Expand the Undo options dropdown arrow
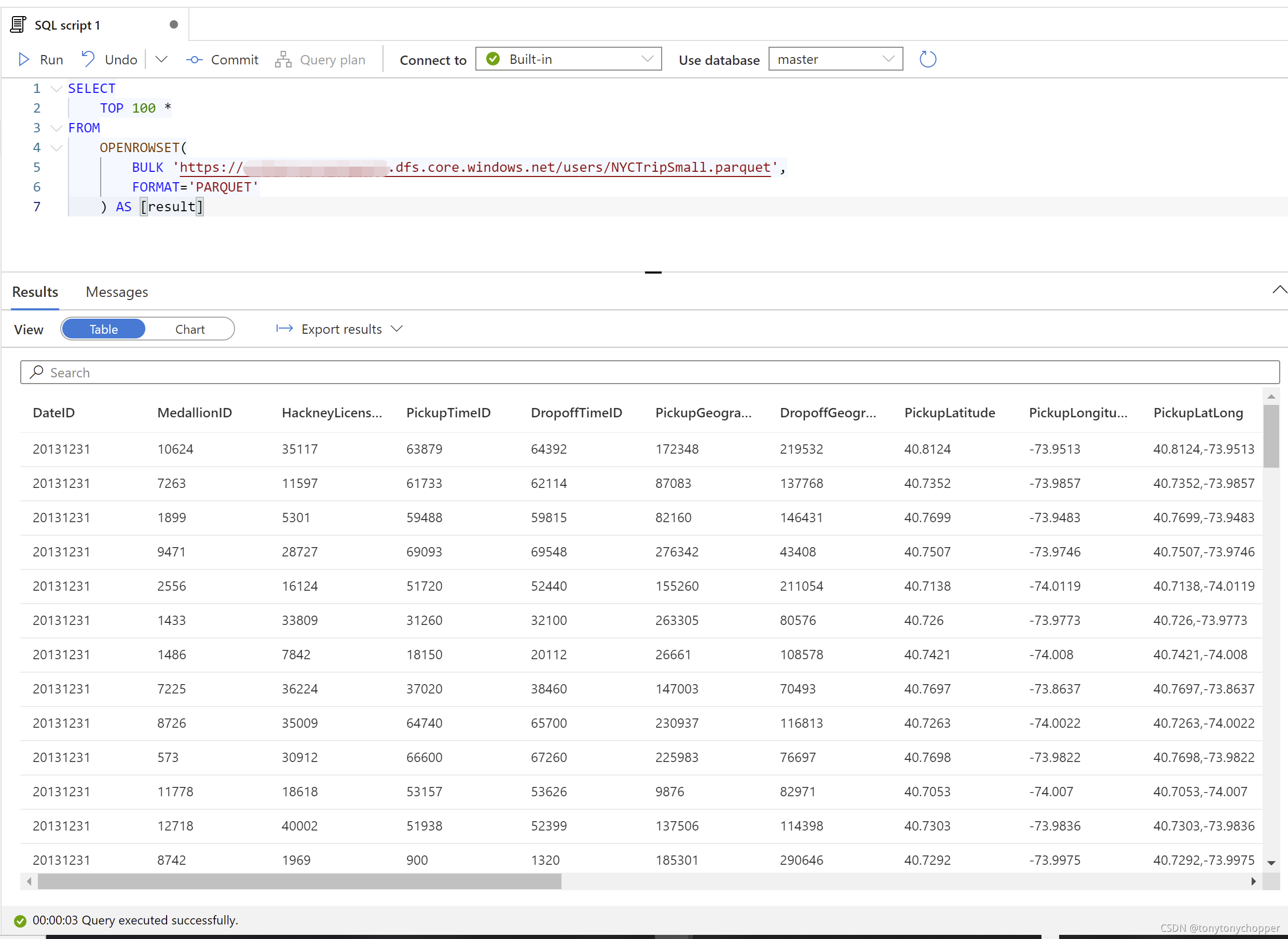The height and width of the screenshot is (939, 1288). coord(161,60)
